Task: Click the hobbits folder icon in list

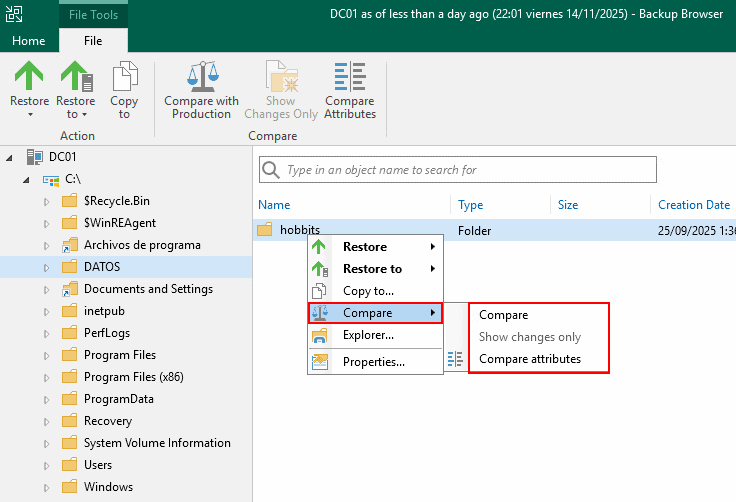Action: point(265,230)
